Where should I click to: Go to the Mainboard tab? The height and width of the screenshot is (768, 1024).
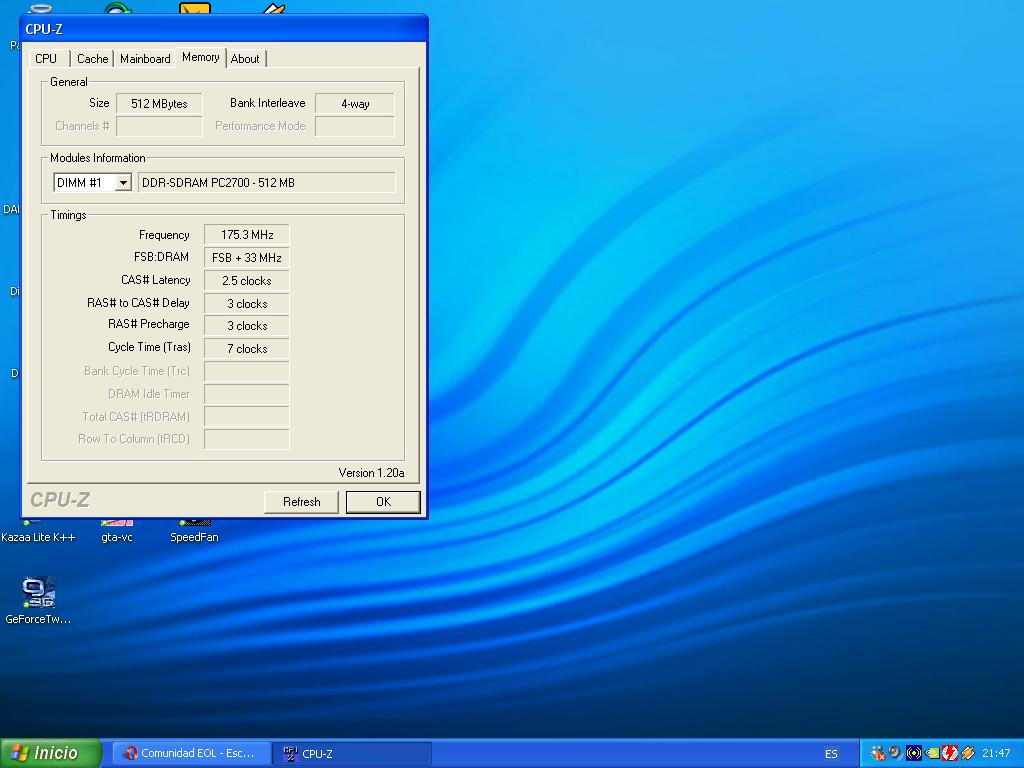[x=145, y=59]
